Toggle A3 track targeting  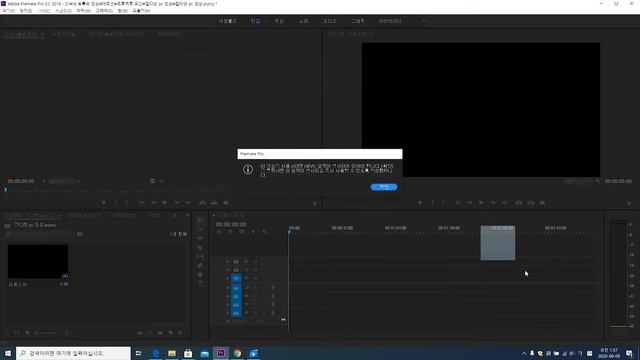(x=236, y=305)
